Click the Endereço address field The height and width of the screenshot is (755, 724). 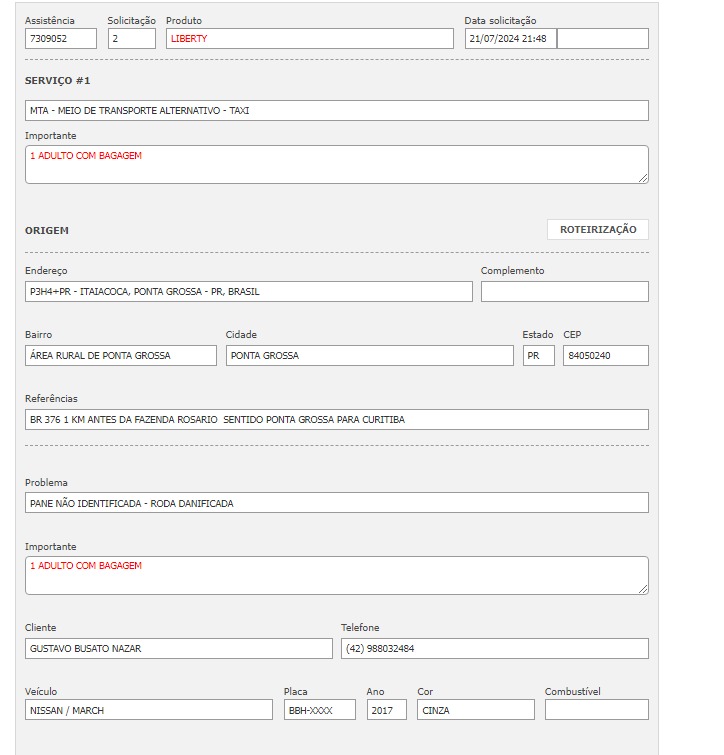pyautogui.click(x=248, y=292)
